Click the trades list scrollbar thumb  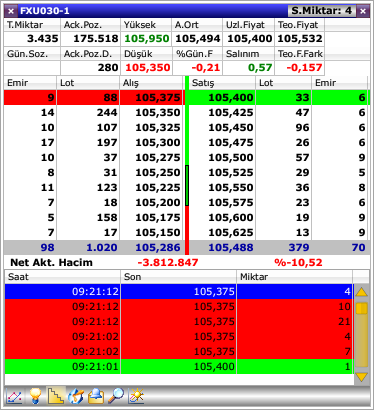(x=362, y=308)
